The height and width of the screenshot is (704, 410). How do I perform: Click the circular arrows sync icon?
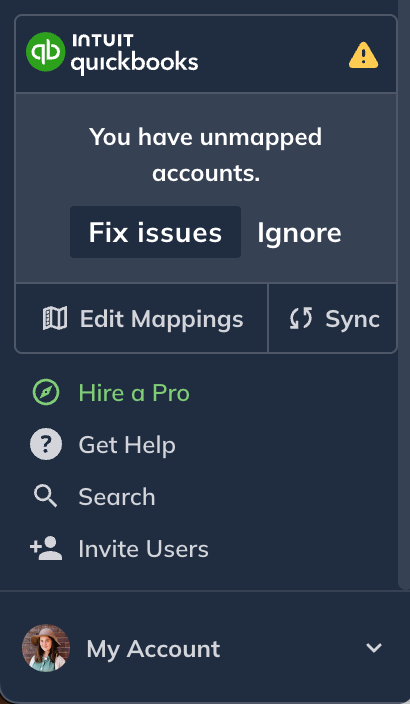[x=300, y=318]
